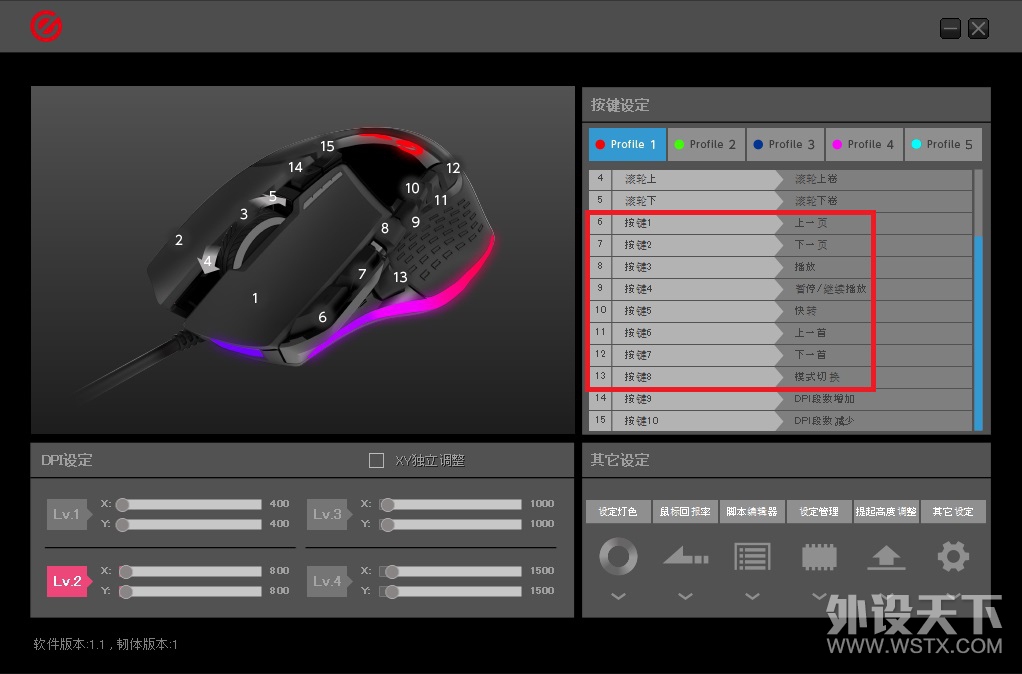Open the 脚本编辑器 button

tap(752, 512)
